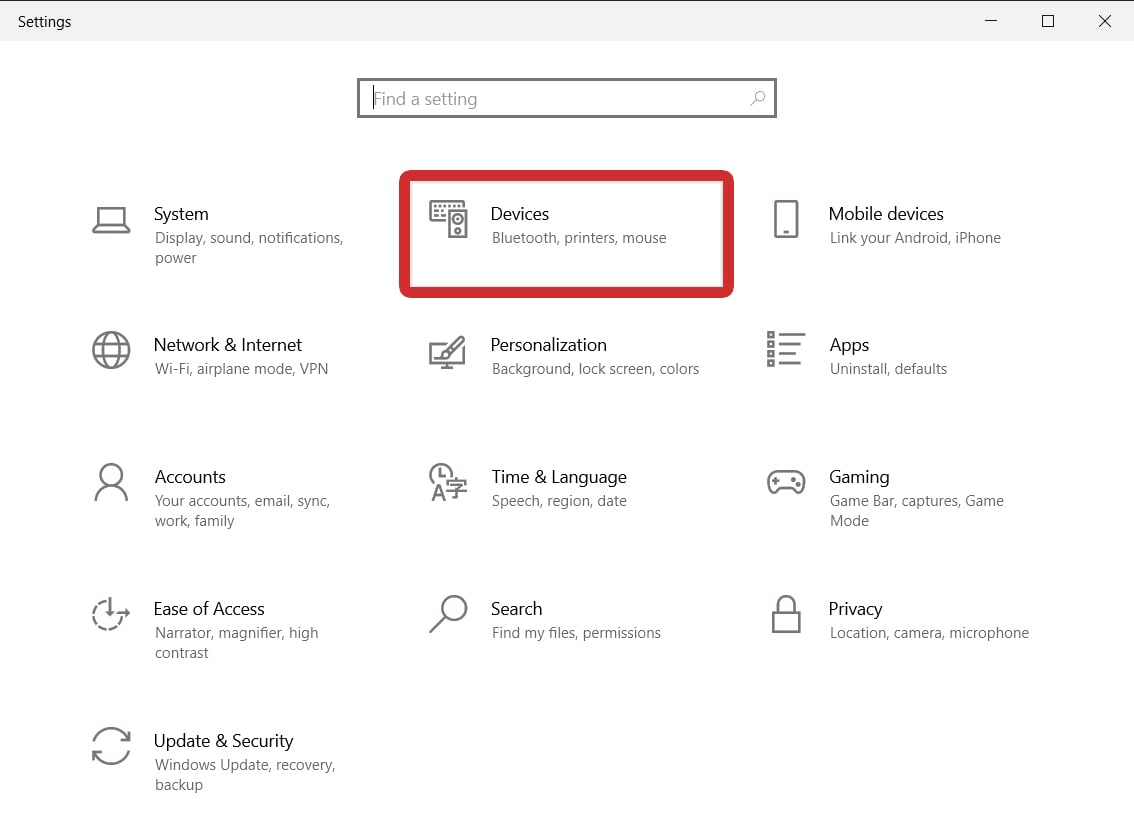
Task: Open the Ease of Access icon
Action: click(x=111, y=614)
